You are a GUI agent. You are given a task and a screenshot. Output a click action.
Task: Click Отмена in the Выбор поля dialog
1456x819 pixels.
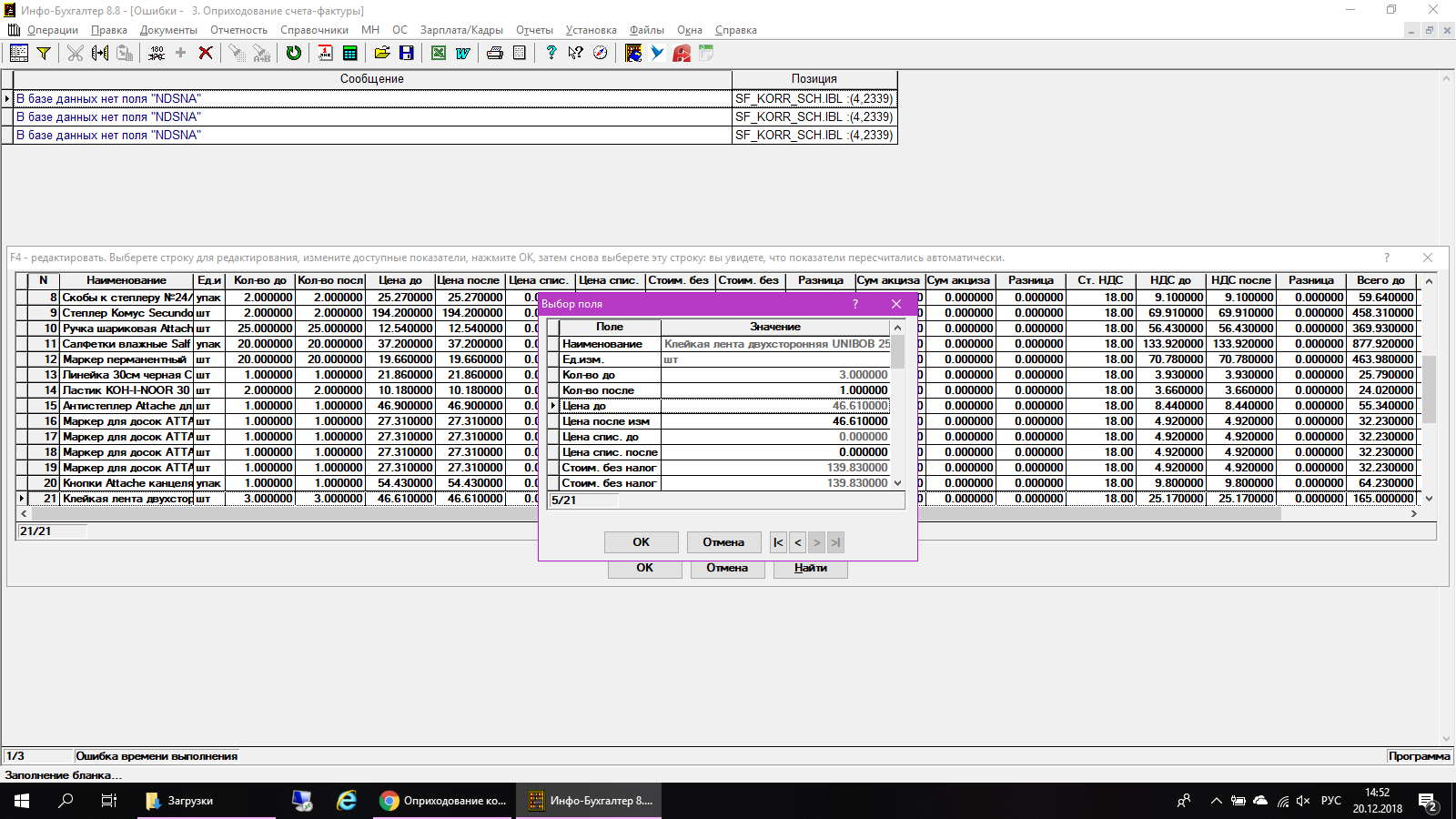(x=723, y=542)
